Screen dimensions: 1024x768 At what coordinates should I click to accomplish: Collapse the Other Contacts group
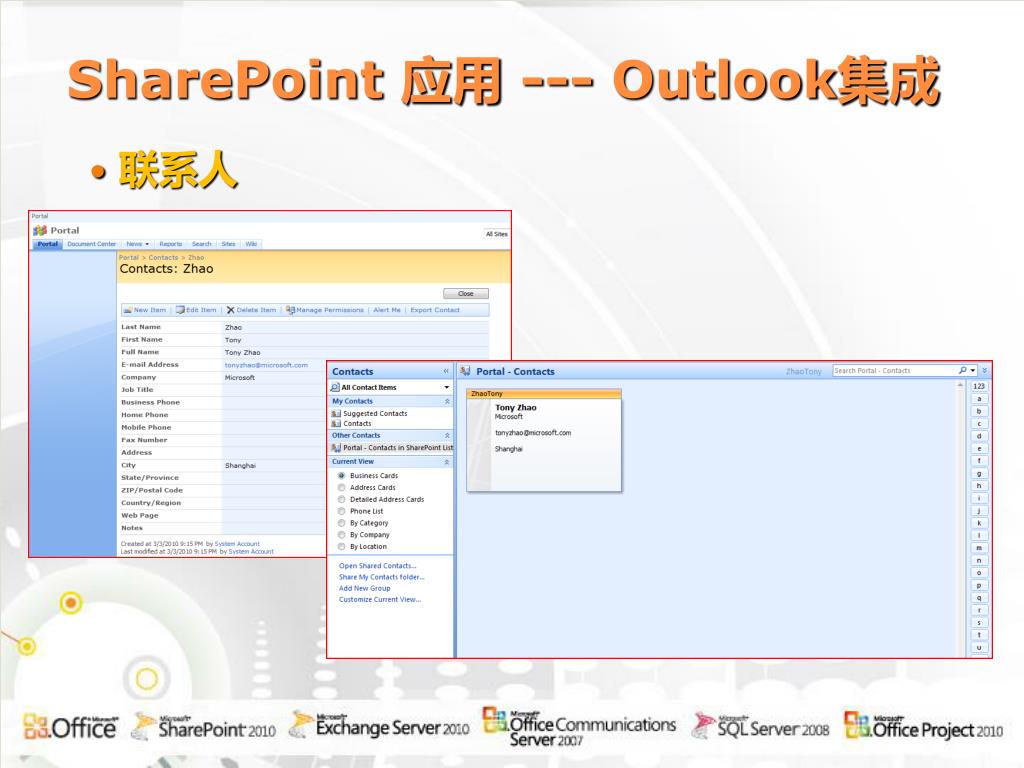tap(447, 435)
